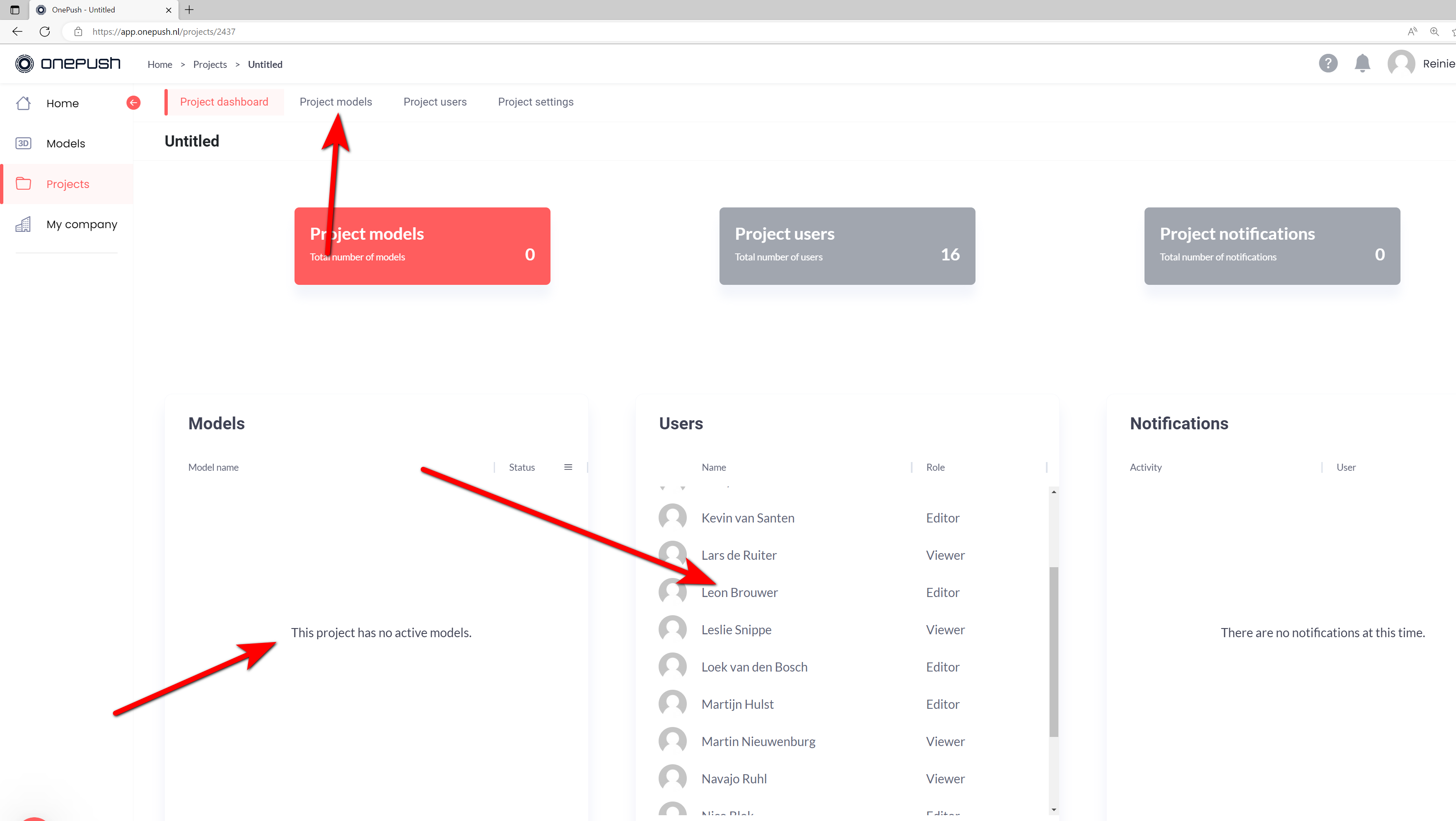Open the Project users summary card
The width and height of the screenshot is (1456, 821).
coord(847,246)
